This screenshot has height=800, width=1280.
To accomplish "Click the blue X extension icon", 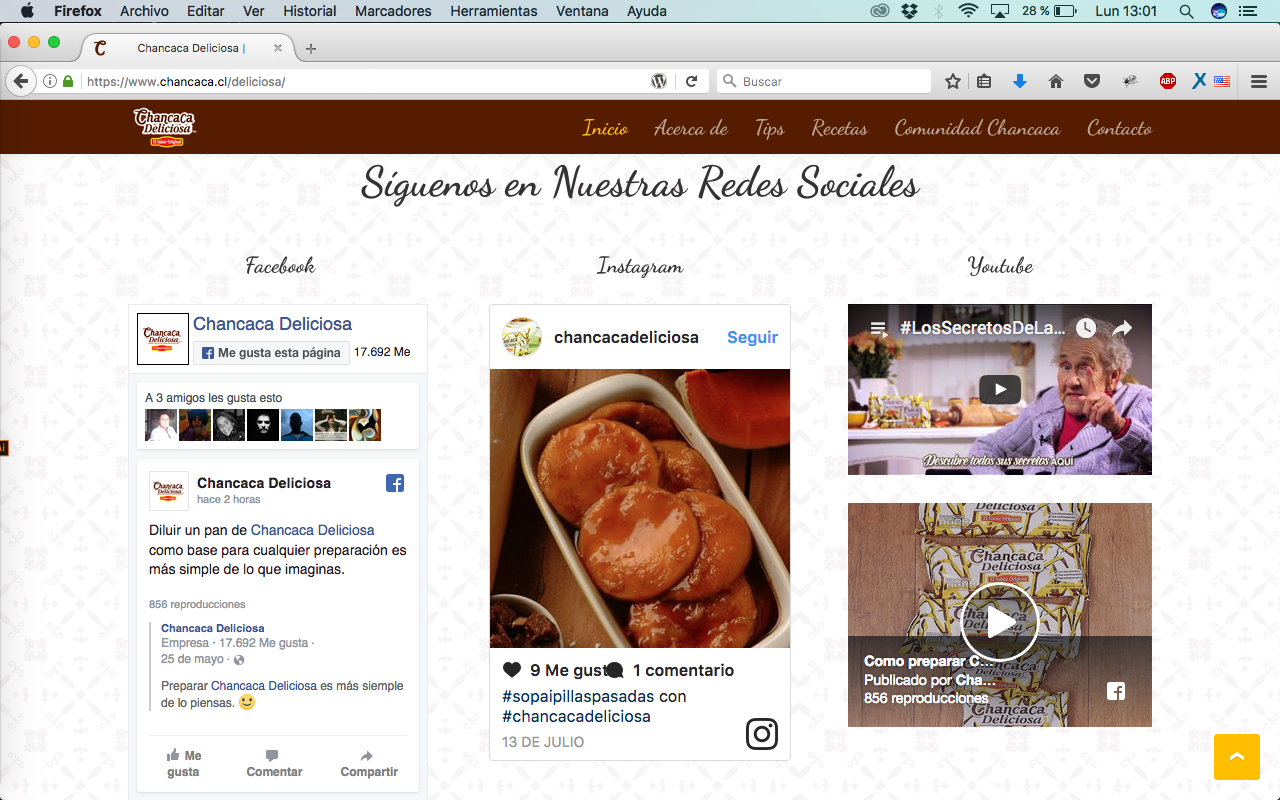I will point(1198,81).
